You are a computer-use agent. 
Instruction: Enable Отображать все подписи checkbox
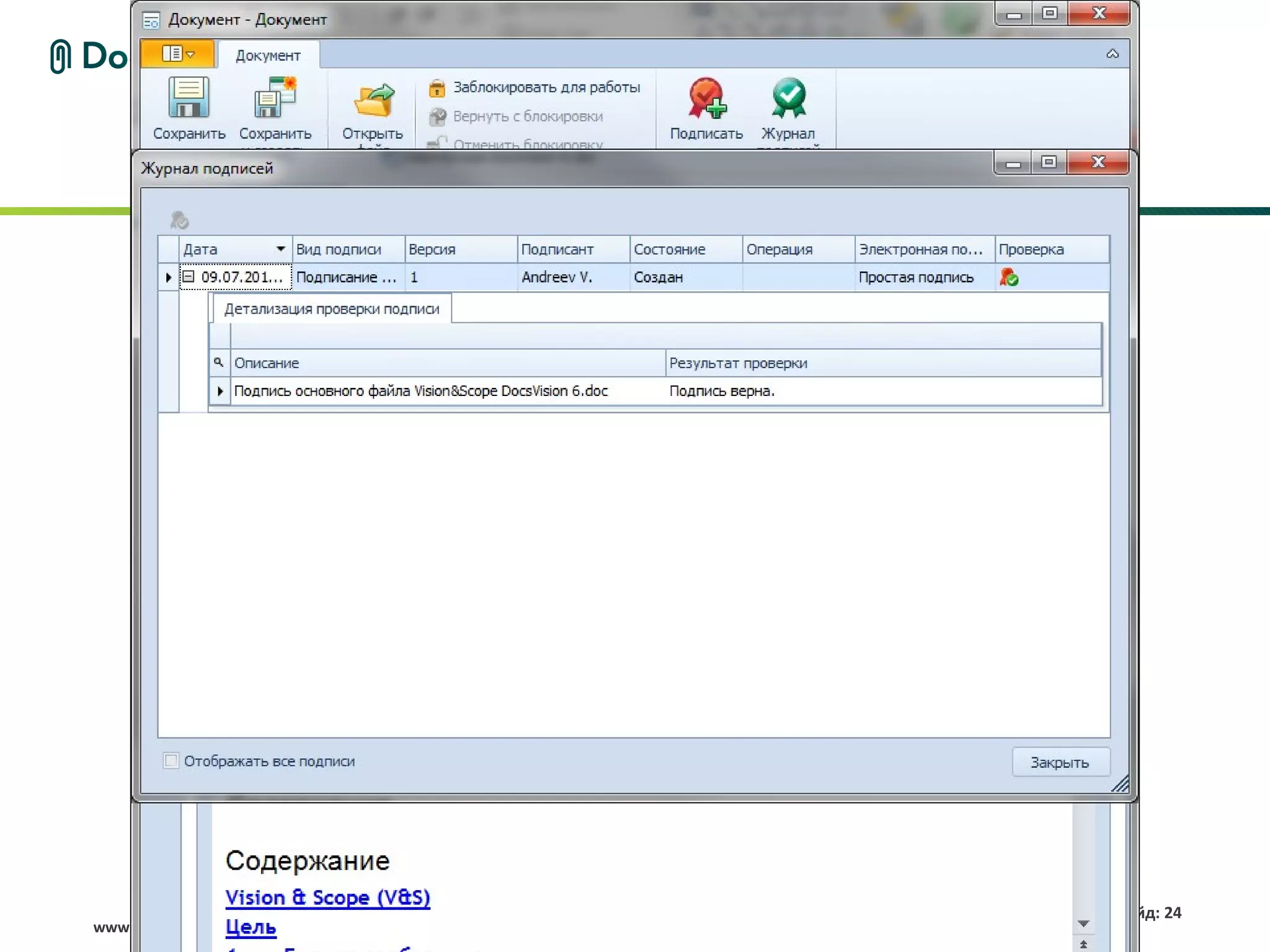tap(171, 760)
